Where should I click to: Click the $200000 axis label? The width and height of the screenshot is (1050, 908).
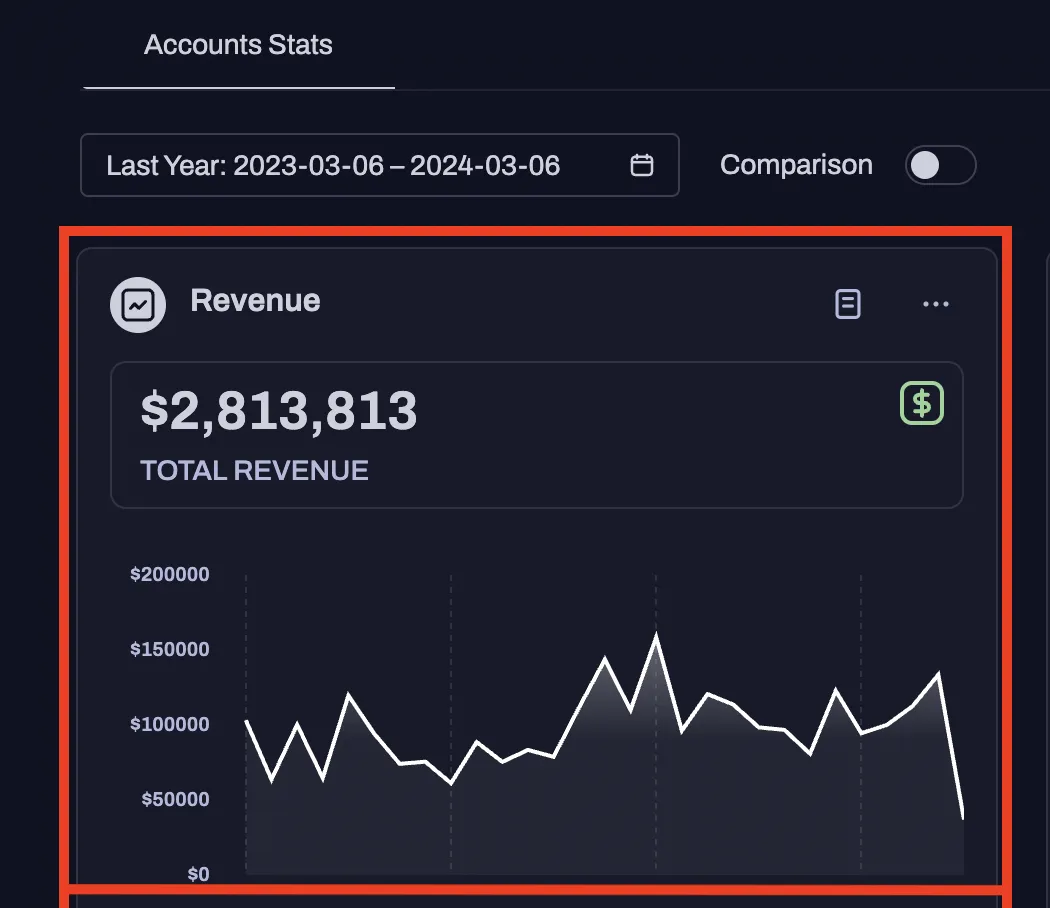pos(169,574)
